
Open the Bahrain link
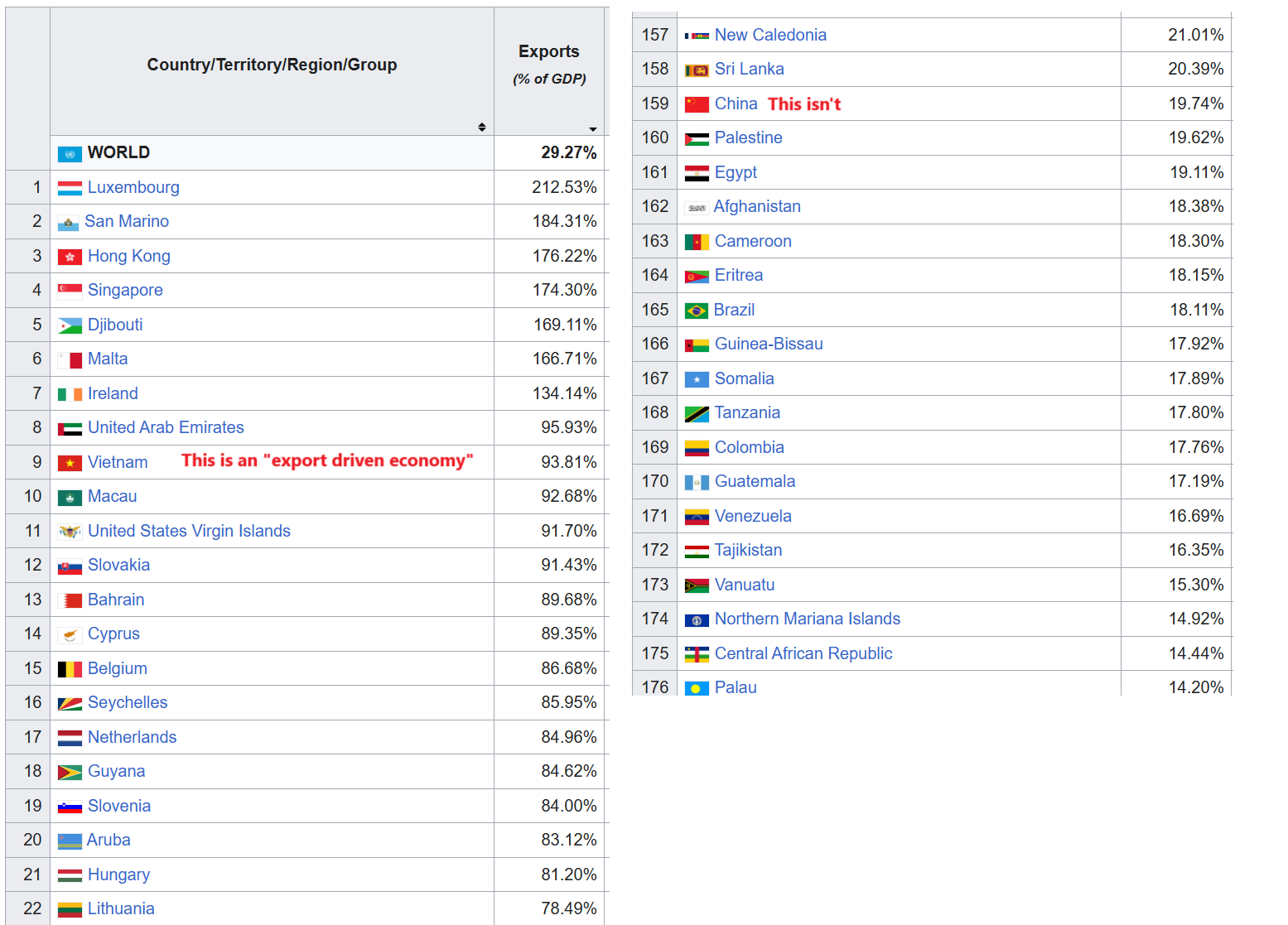pyautogui.click(x=116, y=600)
